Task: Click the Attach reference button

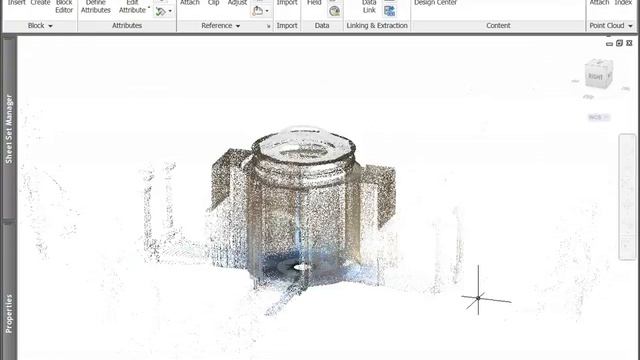Action: point(190,3)
